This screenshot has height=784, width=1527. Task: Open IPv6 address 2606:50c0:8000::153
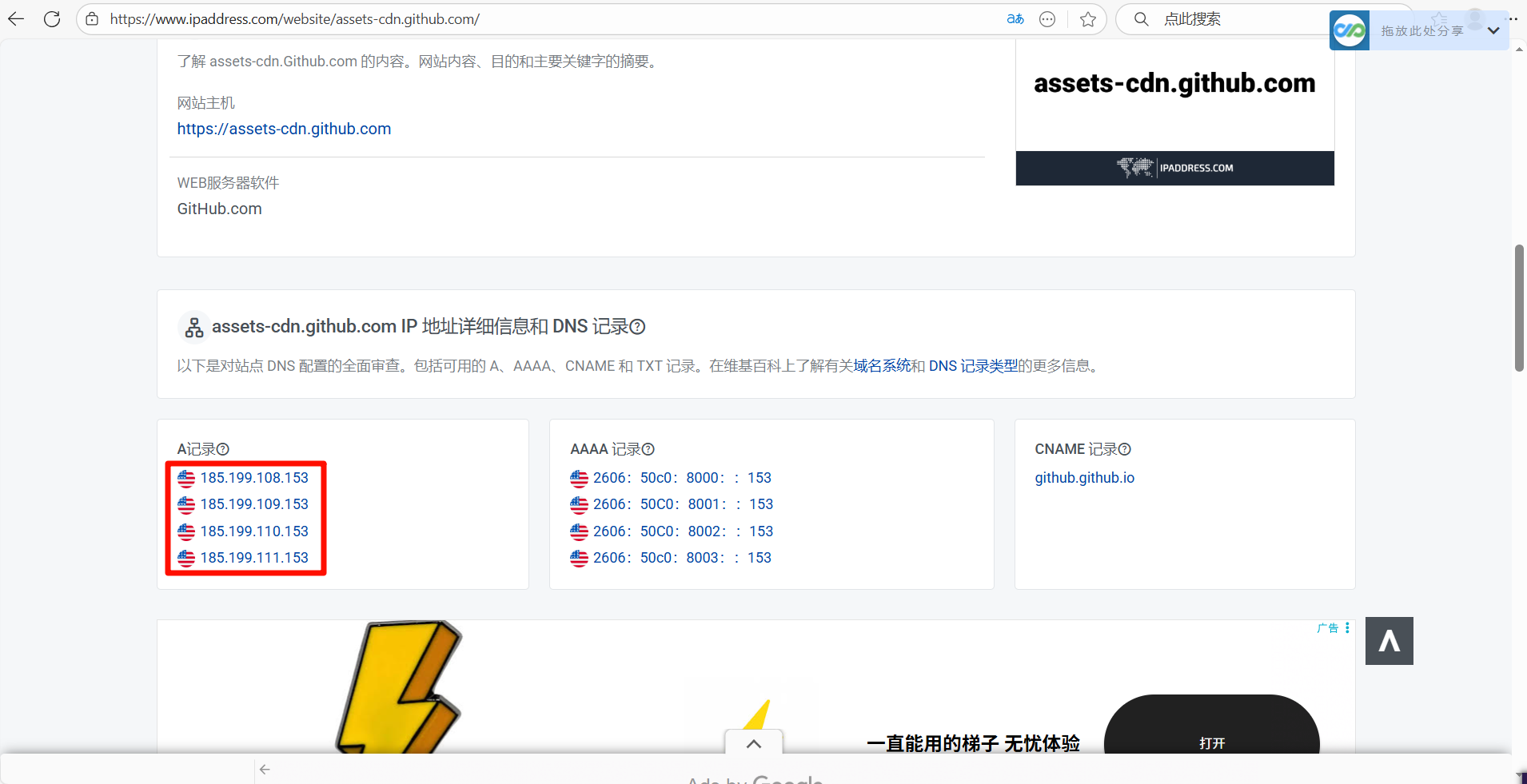point(682,478)
